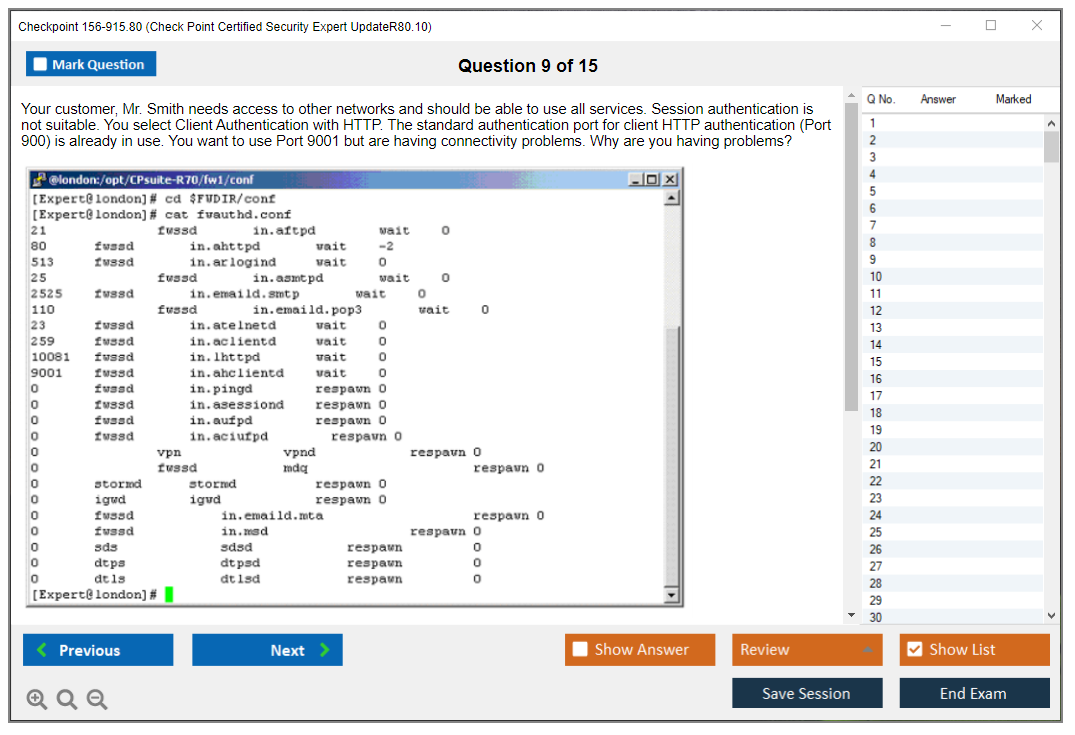Image resolution: width=1075 pixels, height=735 pixels.
Task: Click the zoom out magnifier icon
Action: (97, 699)
